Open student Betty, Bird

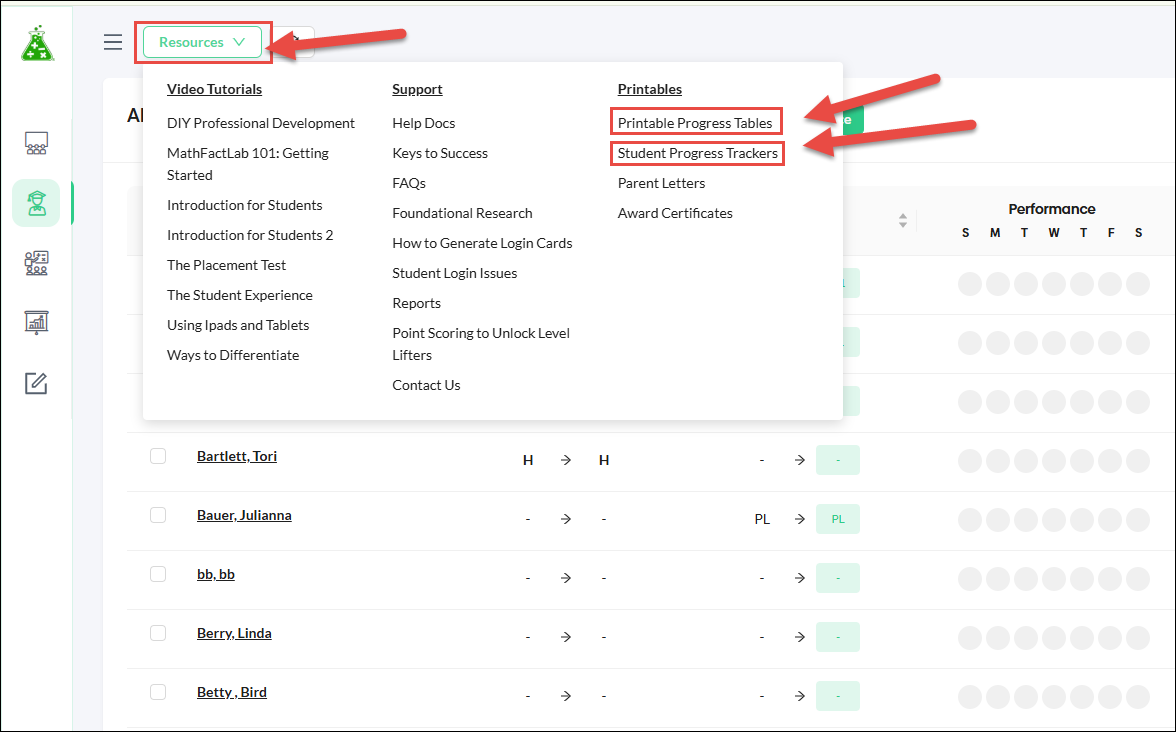pos(232,692)
